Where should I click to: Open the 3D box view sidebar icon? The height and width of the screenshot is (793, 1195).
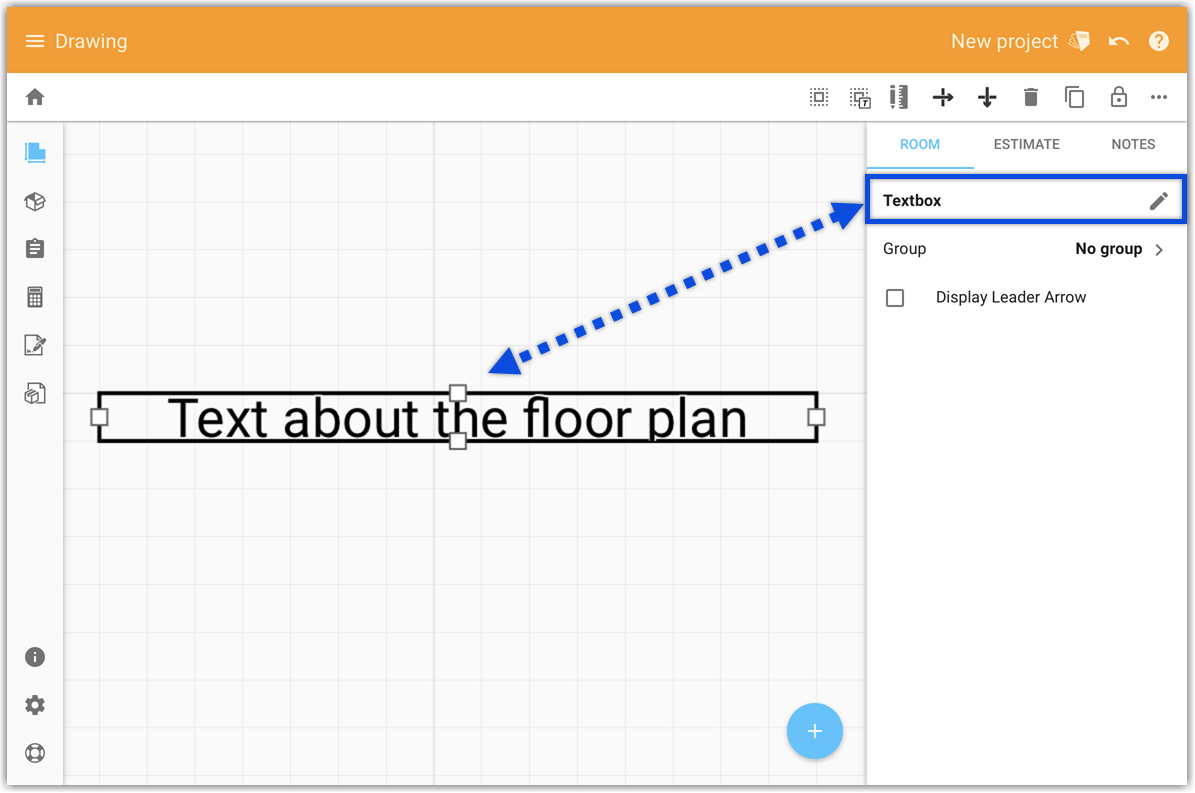tap(35, 202)
